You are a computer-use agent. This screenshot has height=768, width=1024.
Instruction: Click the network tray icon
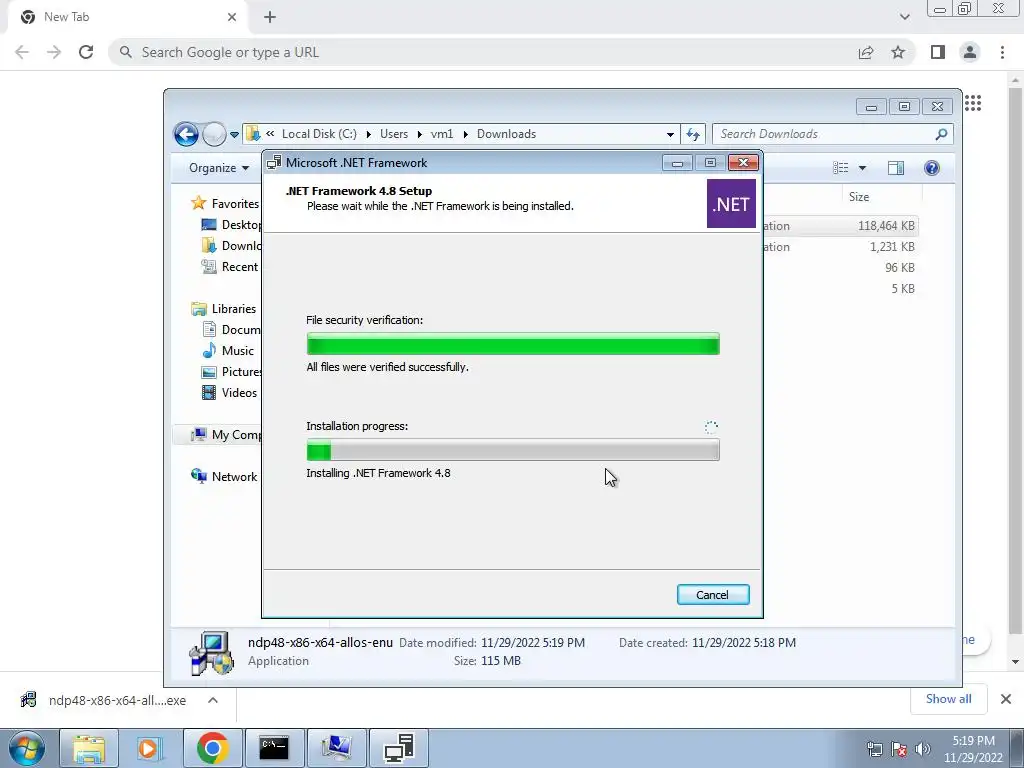tap(874, 749)
